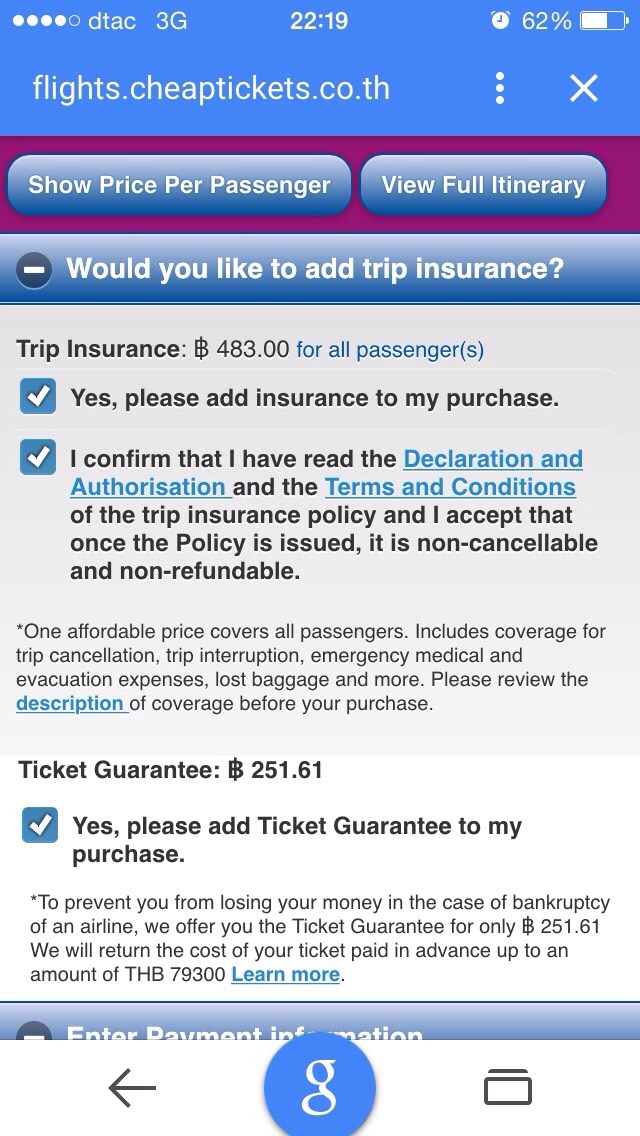Toggle the Declaration confirmation checkbox

point(38,458)
